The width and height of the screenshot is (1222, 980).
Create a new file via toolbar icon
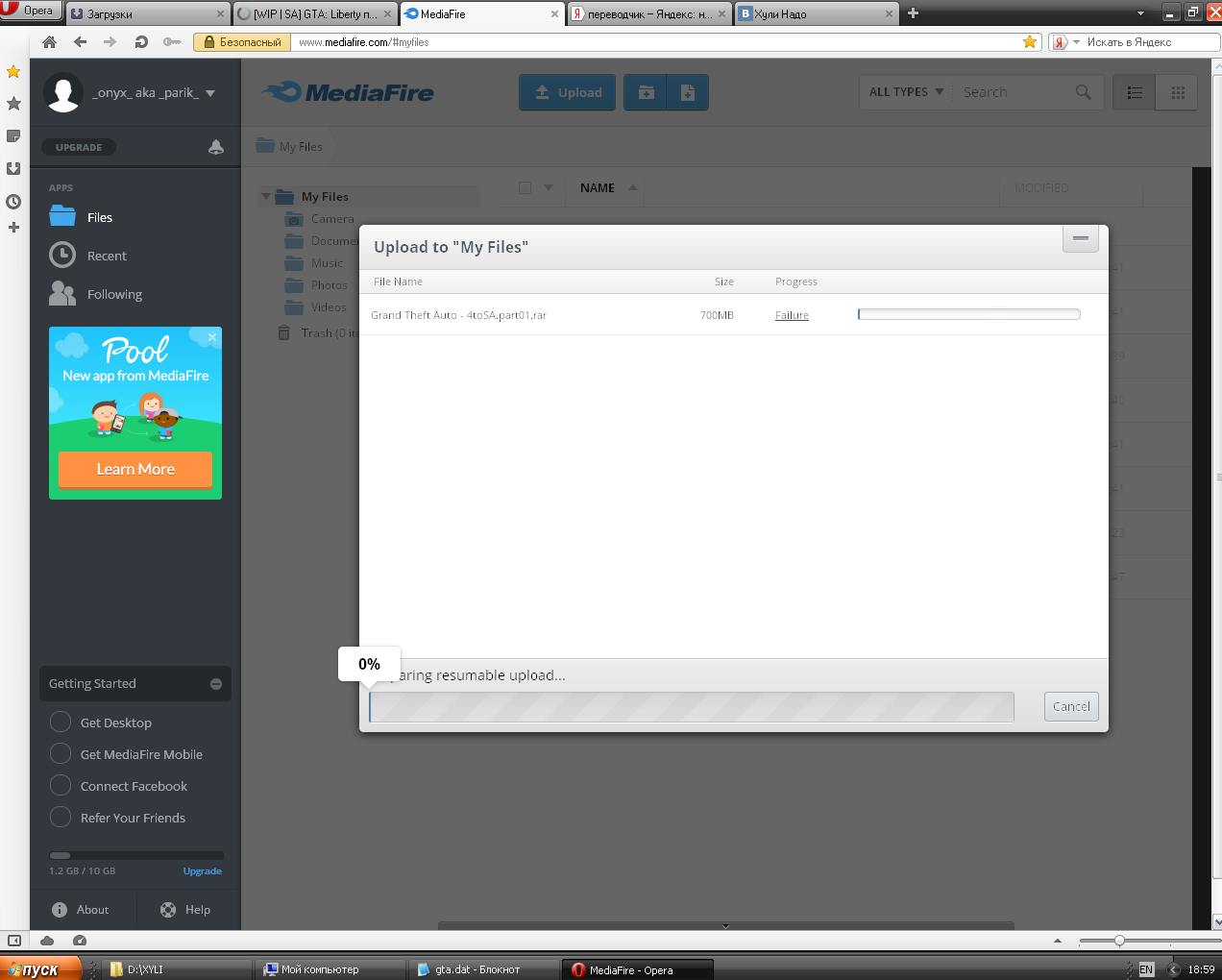[688, 92]
